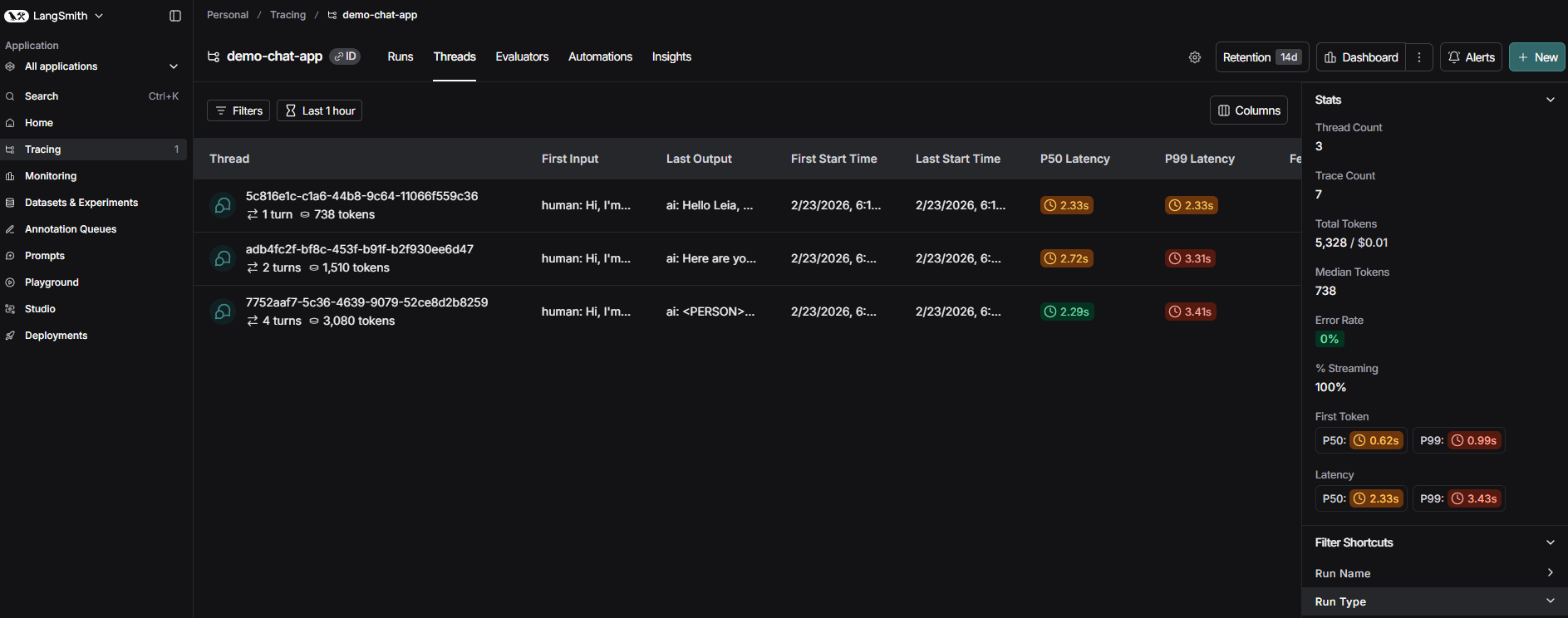The image size is (1568, 618).
Task: Expand the All applications dropdown
Action: click(x=93, y=66)
